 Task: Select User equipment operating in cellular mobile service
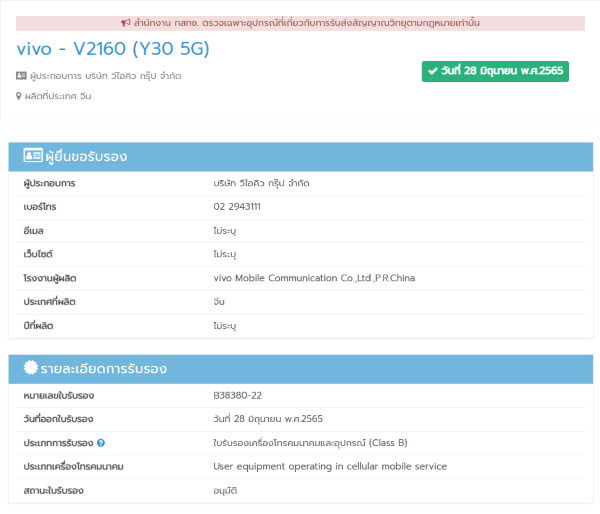tap(330, 467)
